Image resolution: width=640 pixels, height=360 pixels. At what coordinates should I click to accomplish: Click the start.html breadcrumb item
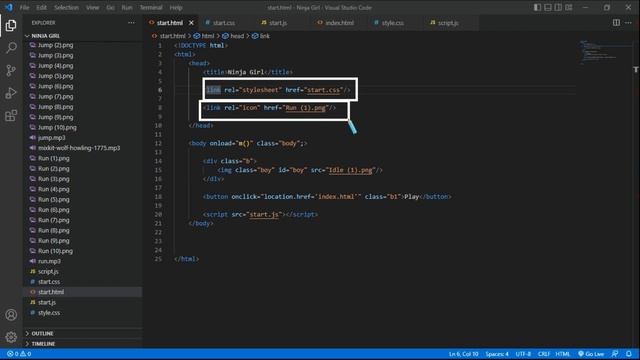[x=169, y=36]
